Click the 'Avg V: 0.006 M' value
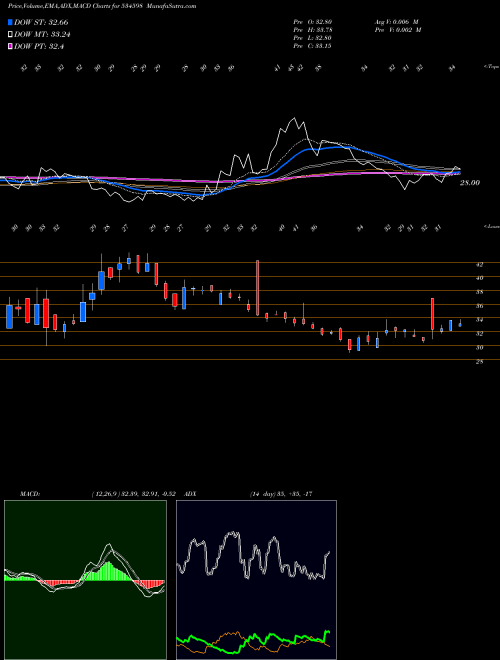The image size is (500, 660). (x=398, y=22)
